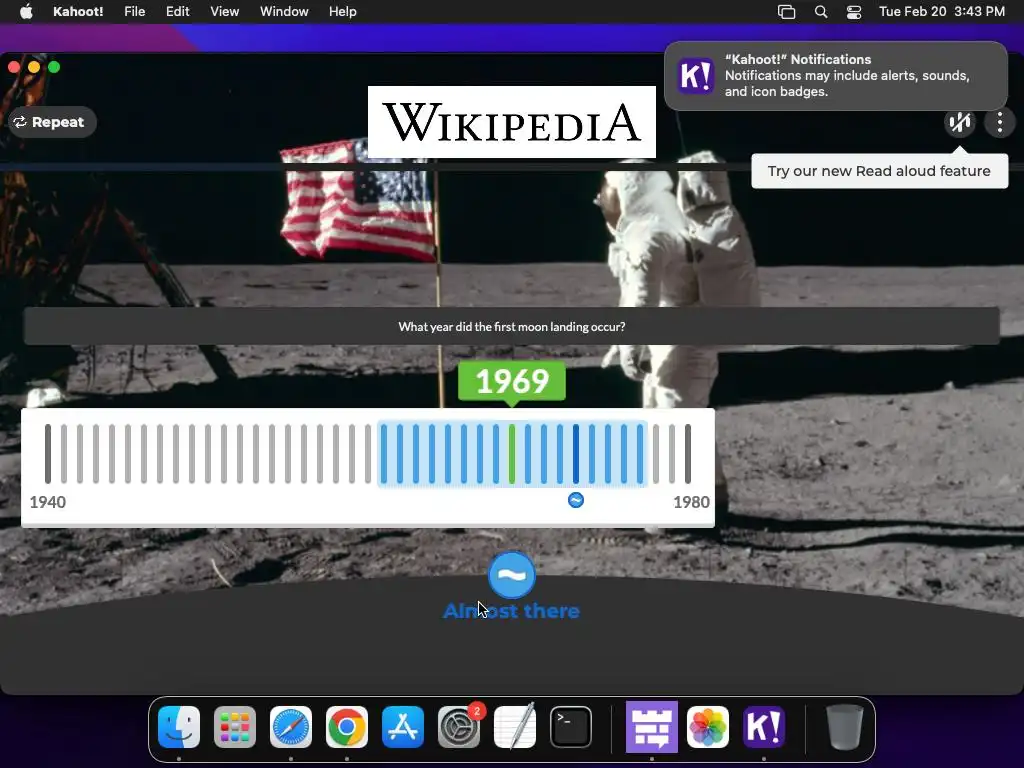Open the Apple menu
Image resolution: width=1024 pixels, height=768 pixels.
26,12
